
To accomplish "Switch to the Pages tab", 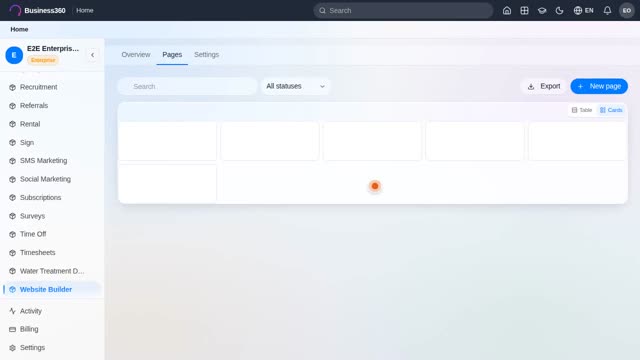I will pyautogui.click(x=172, y=55).
